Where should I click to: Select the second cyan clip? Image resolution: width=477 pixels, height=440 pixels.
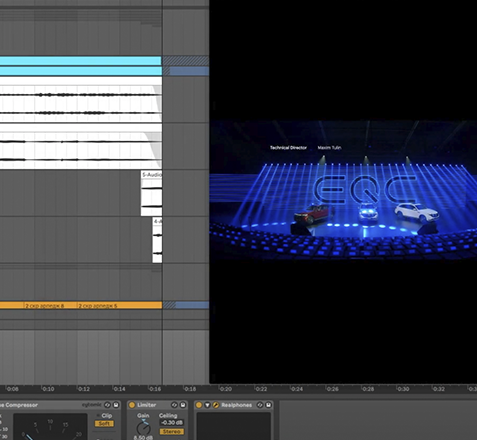point(81,71)
